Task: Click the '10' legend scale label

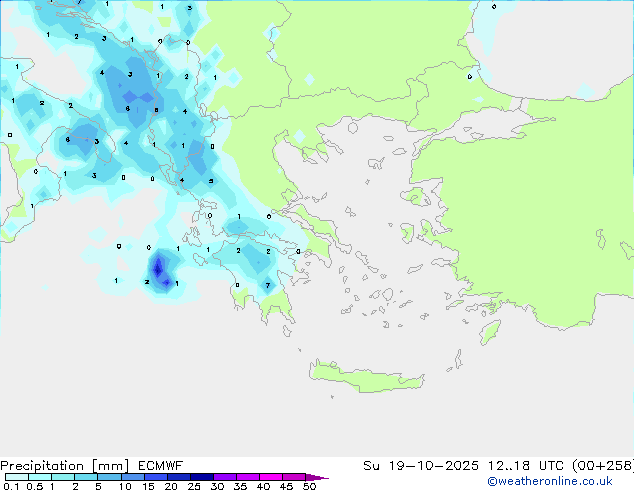Action: click(x=125, y=486)
